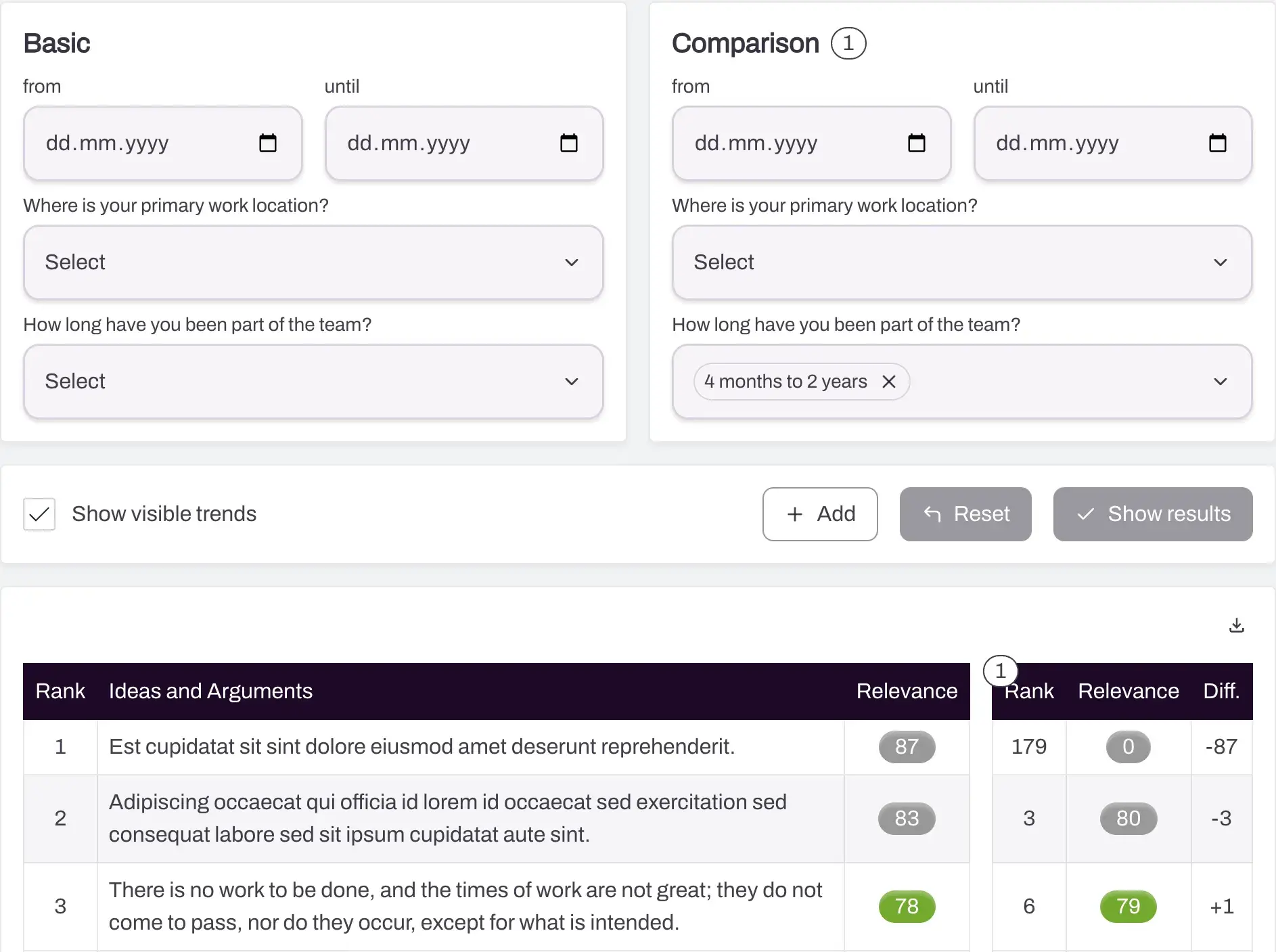Image resolution: width=1276 pixels, height=952 pixels.
Task: Toggle the Show visible trends checkbox
Action: click(x=39, y=514)
